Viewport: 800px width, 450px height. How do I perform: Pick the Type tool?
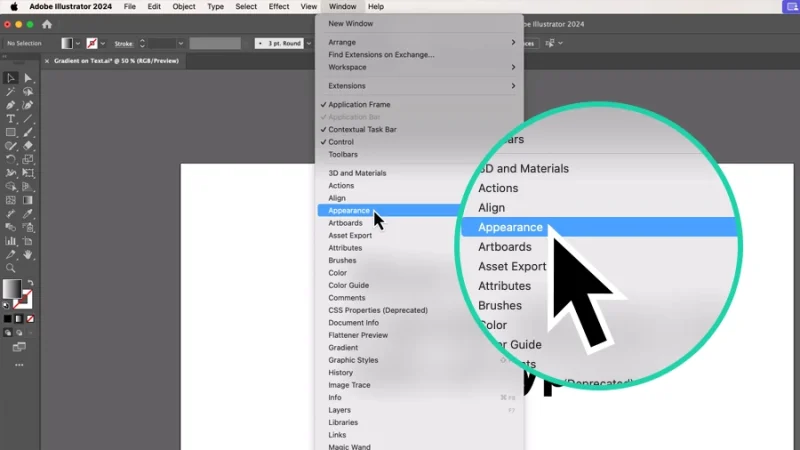pos(11,119)
